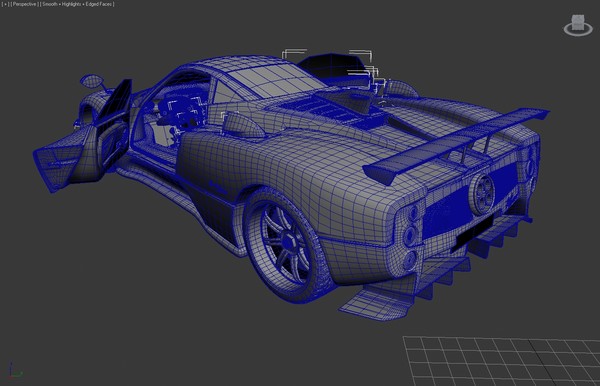Screen dimensions: 600x386
Task: Click the ViewCube navigation widget
Action: (578, 25)
